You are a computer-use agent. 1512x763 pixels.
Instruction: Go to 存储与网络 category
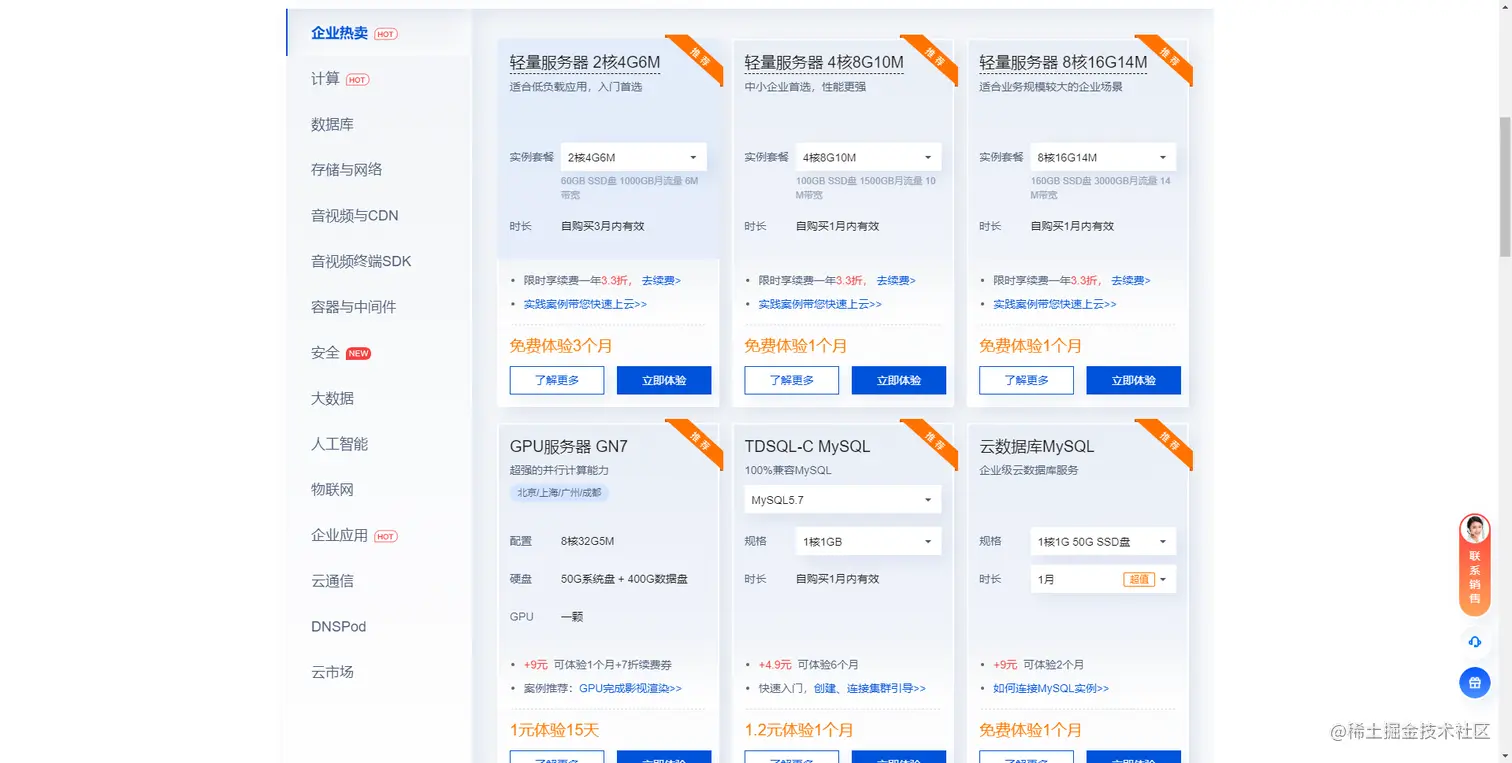coord(346,170)
